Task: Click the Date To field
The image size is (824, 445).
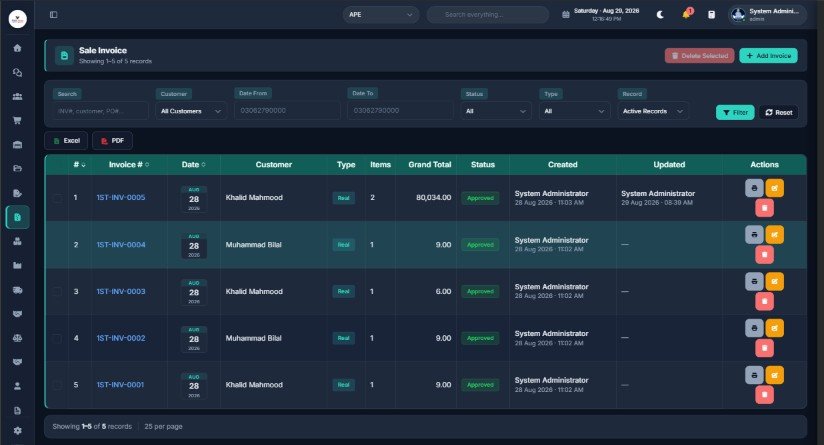Action: point(400,110)
